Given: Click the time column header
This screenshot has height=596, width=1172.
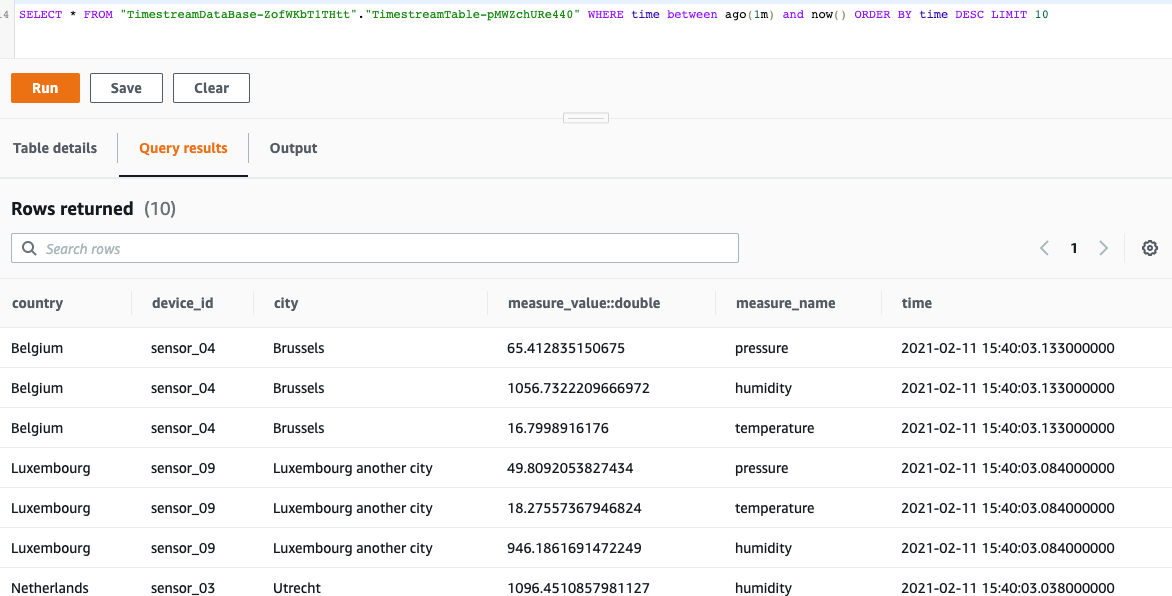Looking at the screenshot, I should click(916, 303).
